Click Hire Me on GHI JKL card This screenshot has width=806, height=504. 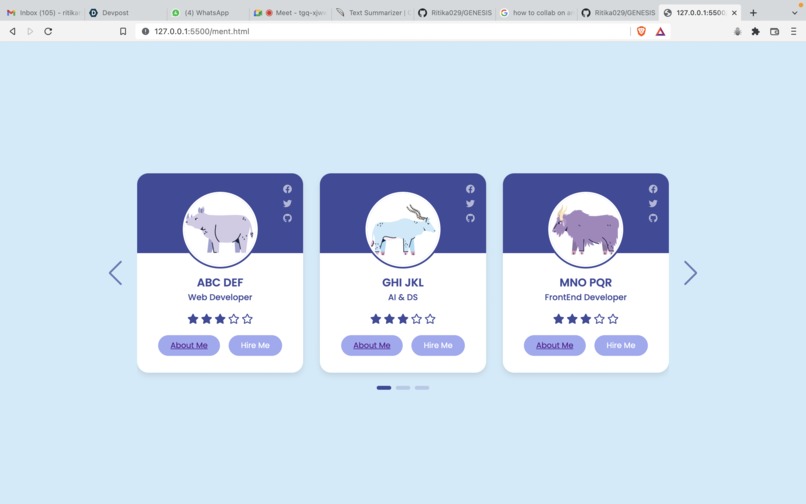(x=438, y=346)
